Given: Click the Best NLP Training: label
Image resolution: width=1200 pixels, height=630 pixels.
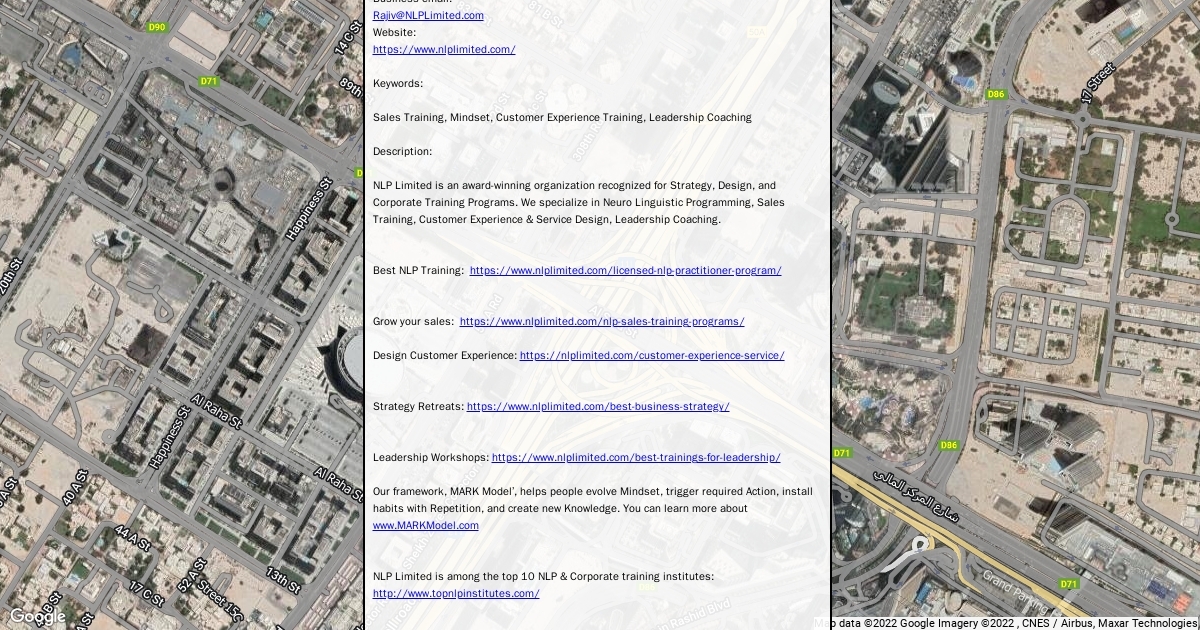Looking at the screenshot, I should (418, 270).
